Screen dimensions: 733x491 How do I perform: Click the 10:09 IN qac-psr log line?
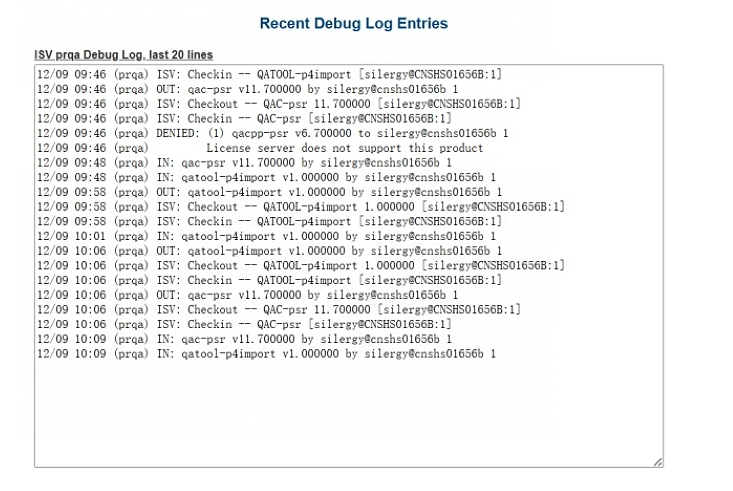point(243,339)
